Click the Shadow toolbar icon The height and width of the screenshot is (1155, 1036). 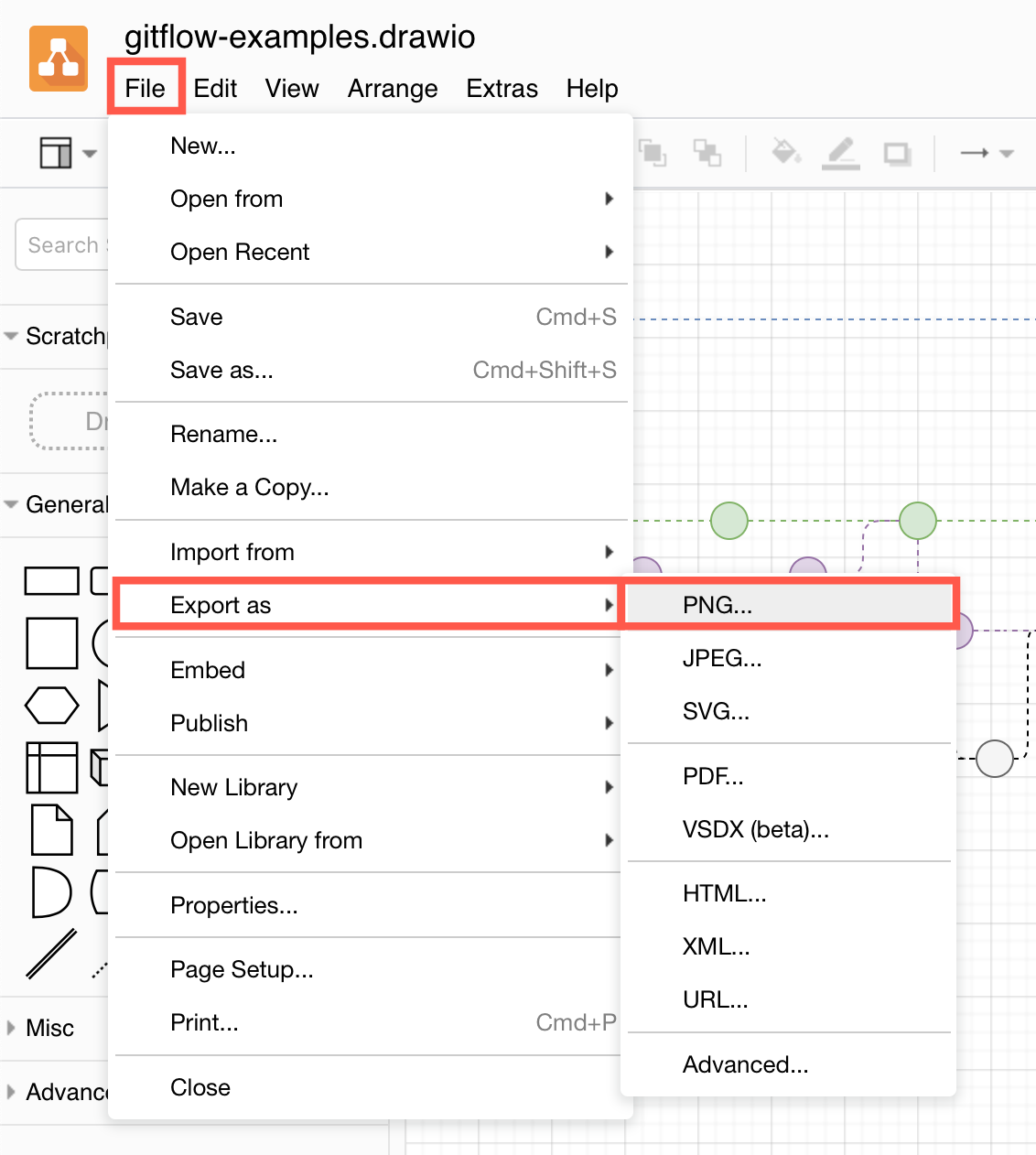[x=896, y=153]
